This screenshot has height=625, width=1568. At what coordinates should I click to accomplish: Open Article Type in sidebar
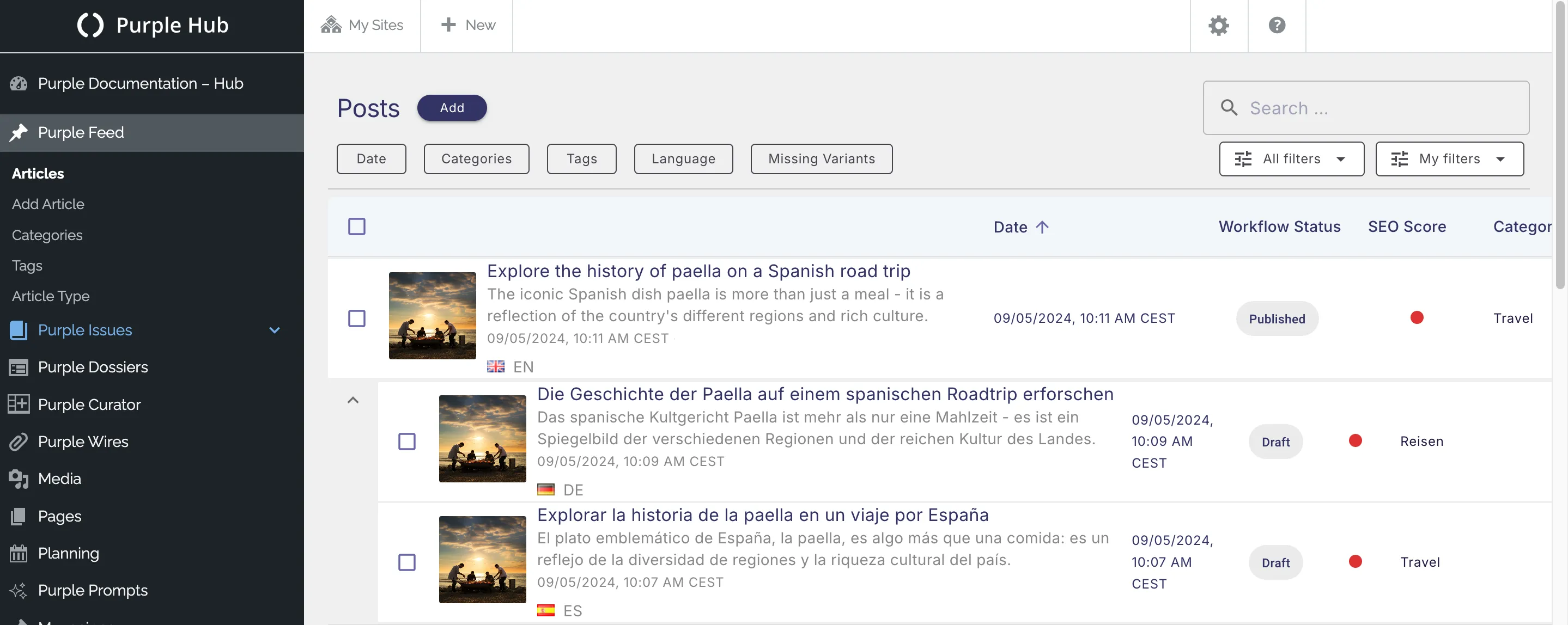tap(51, 296)
